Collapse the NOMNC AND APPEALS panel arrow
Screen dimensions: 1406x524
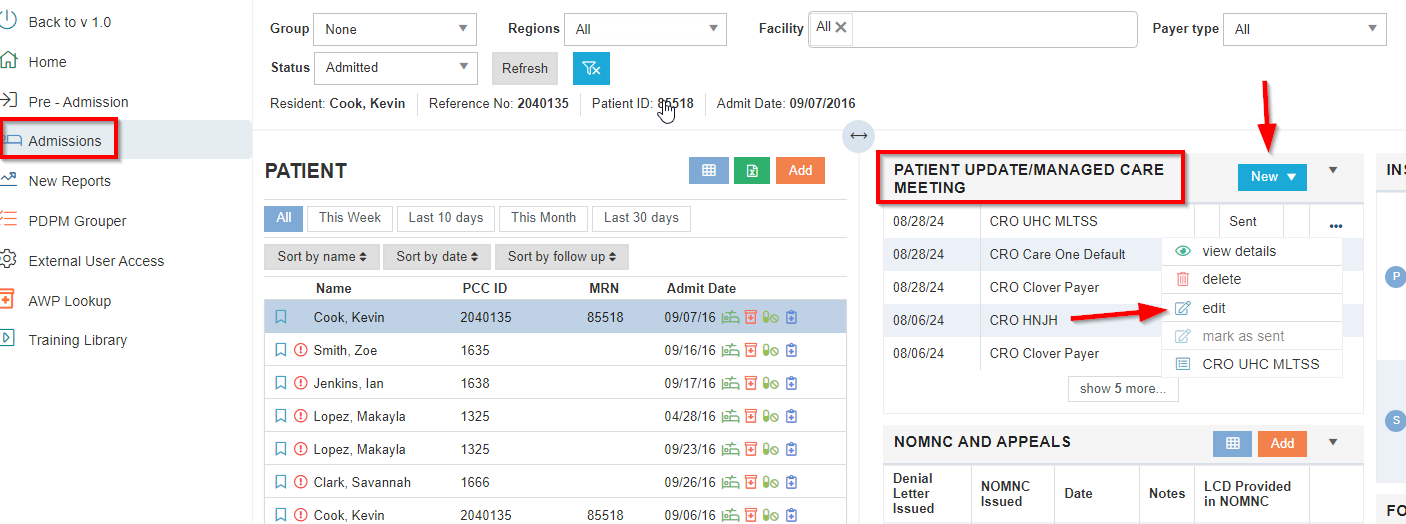1333,442
